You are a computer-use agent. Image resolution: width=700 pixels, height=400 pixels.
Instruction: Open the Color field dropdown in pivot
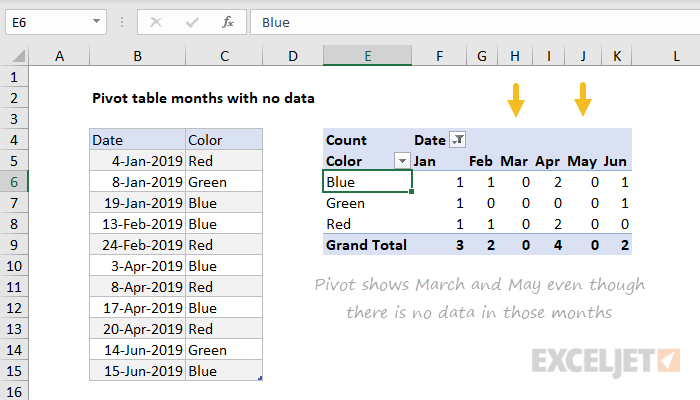(x=402, y=161)
